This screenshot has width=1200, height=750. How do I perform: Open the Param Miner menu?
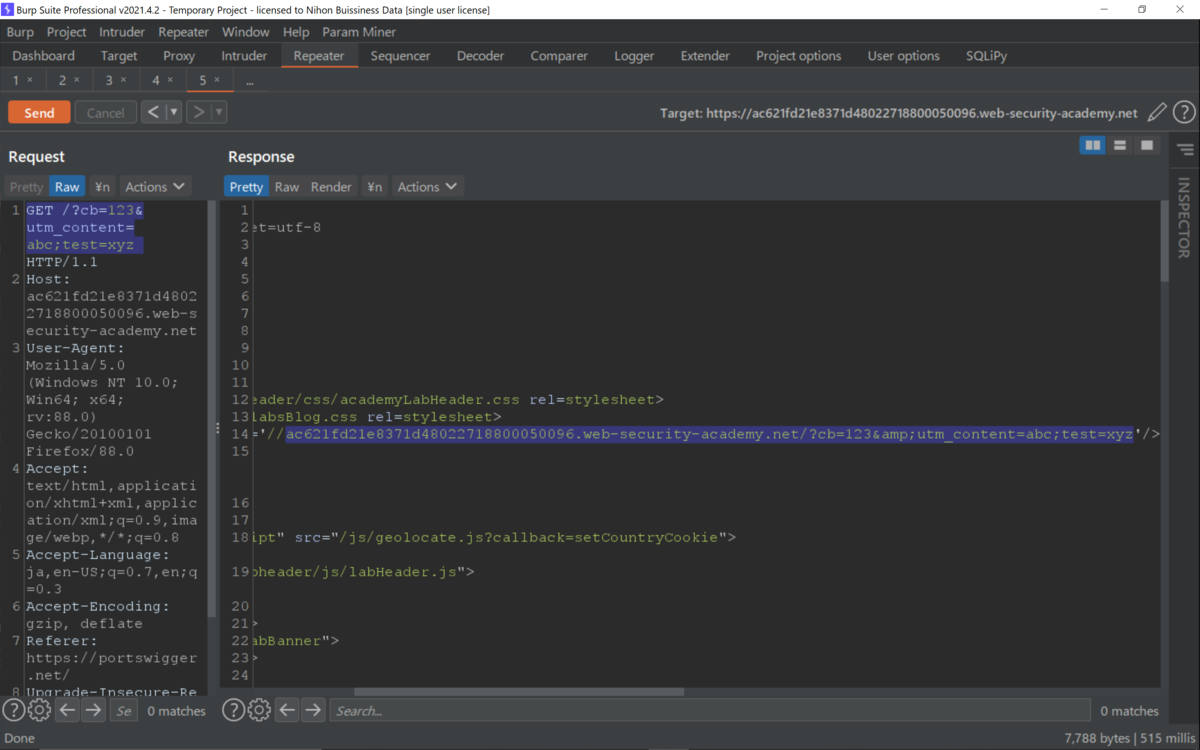tap(359, 32)
